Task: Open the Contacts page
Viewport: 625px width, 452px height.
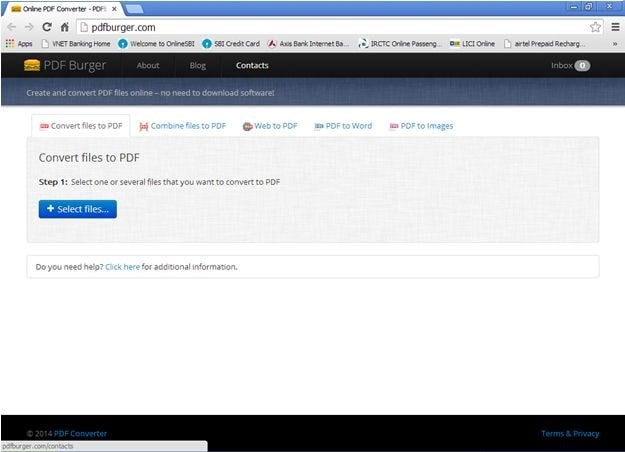Action: click(252, 66)
